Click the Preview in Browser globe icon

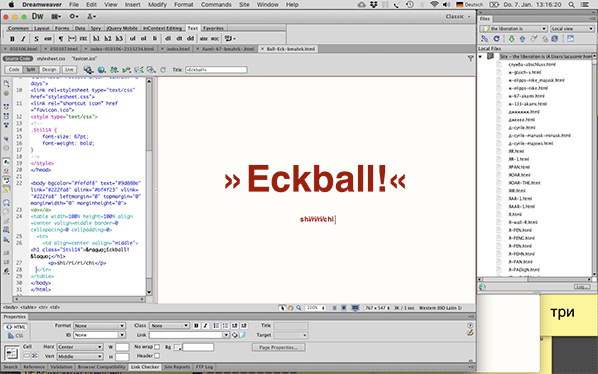101,70
